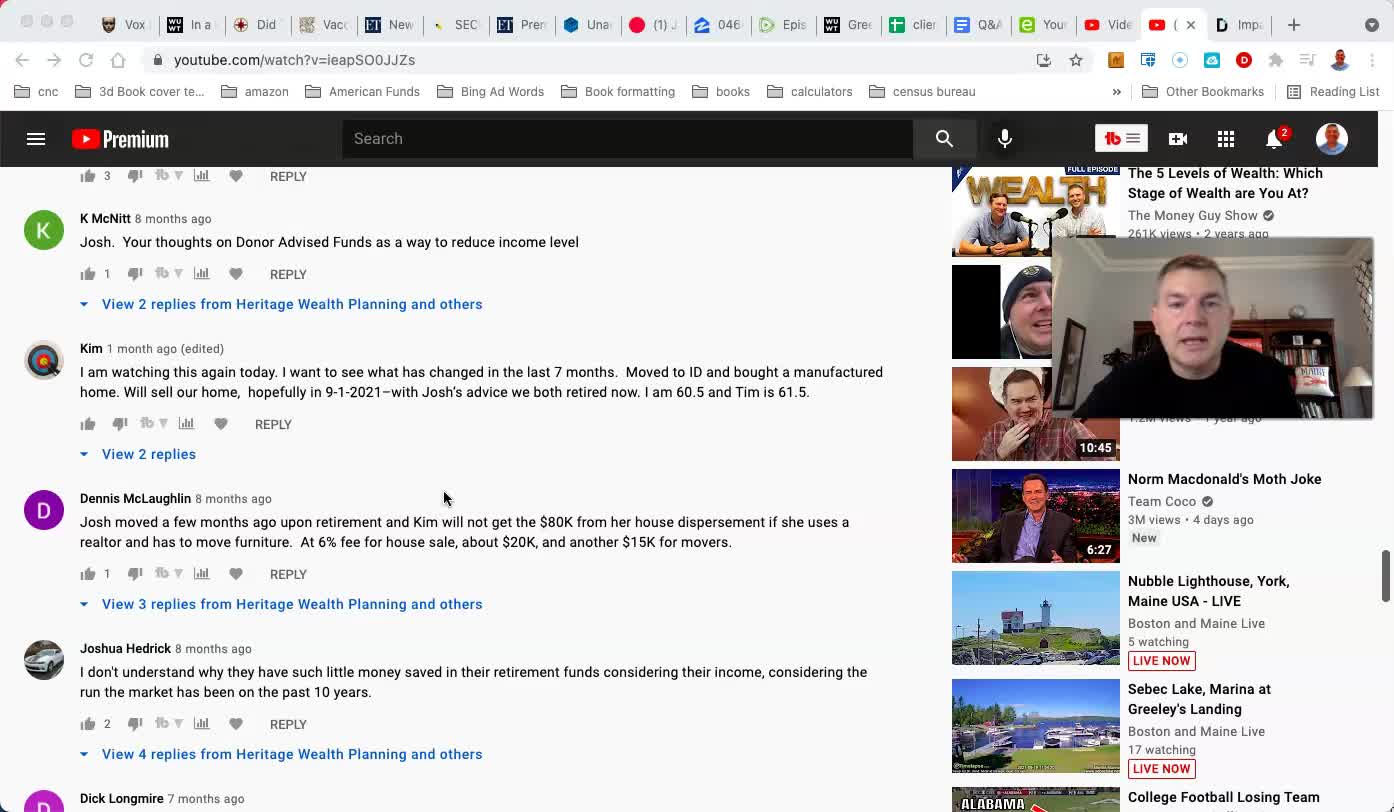Reply to K McNitt's comment

click(x=288, y=274)
